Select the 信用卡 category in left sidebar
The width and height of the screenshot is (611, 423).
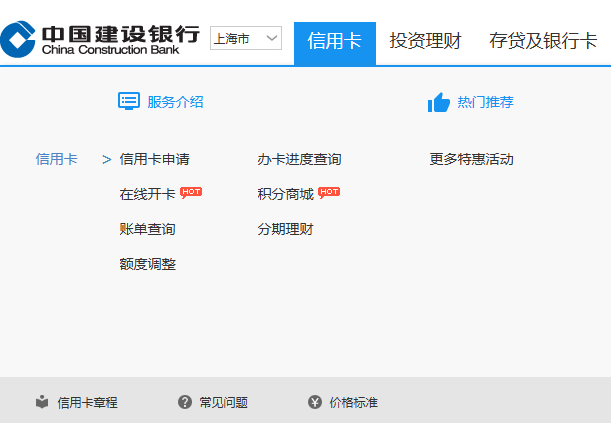click(x=56, y=159)
